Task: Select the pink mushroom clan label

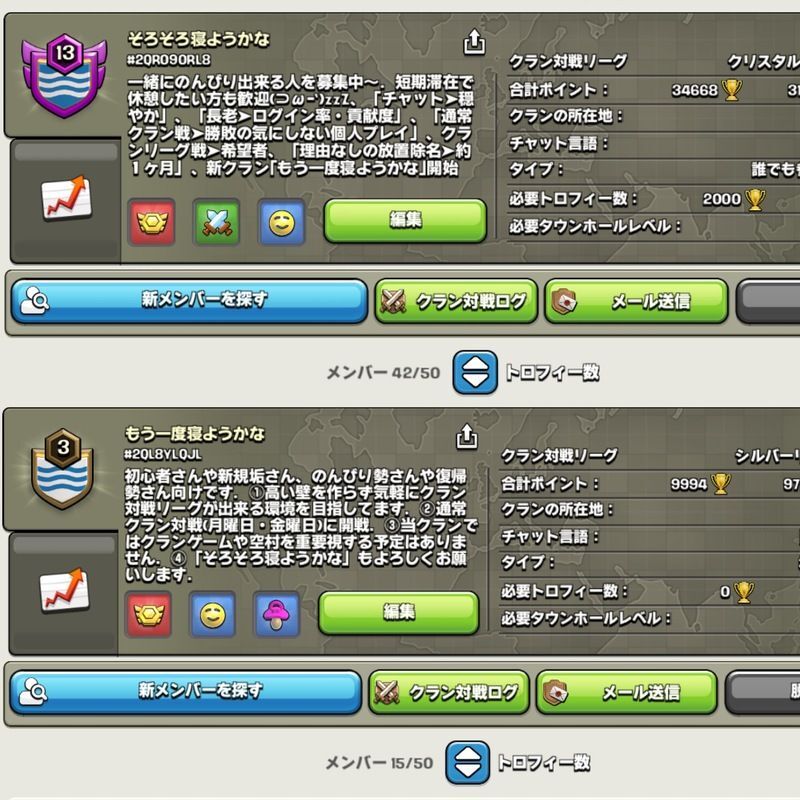Action: coord(276,615)
